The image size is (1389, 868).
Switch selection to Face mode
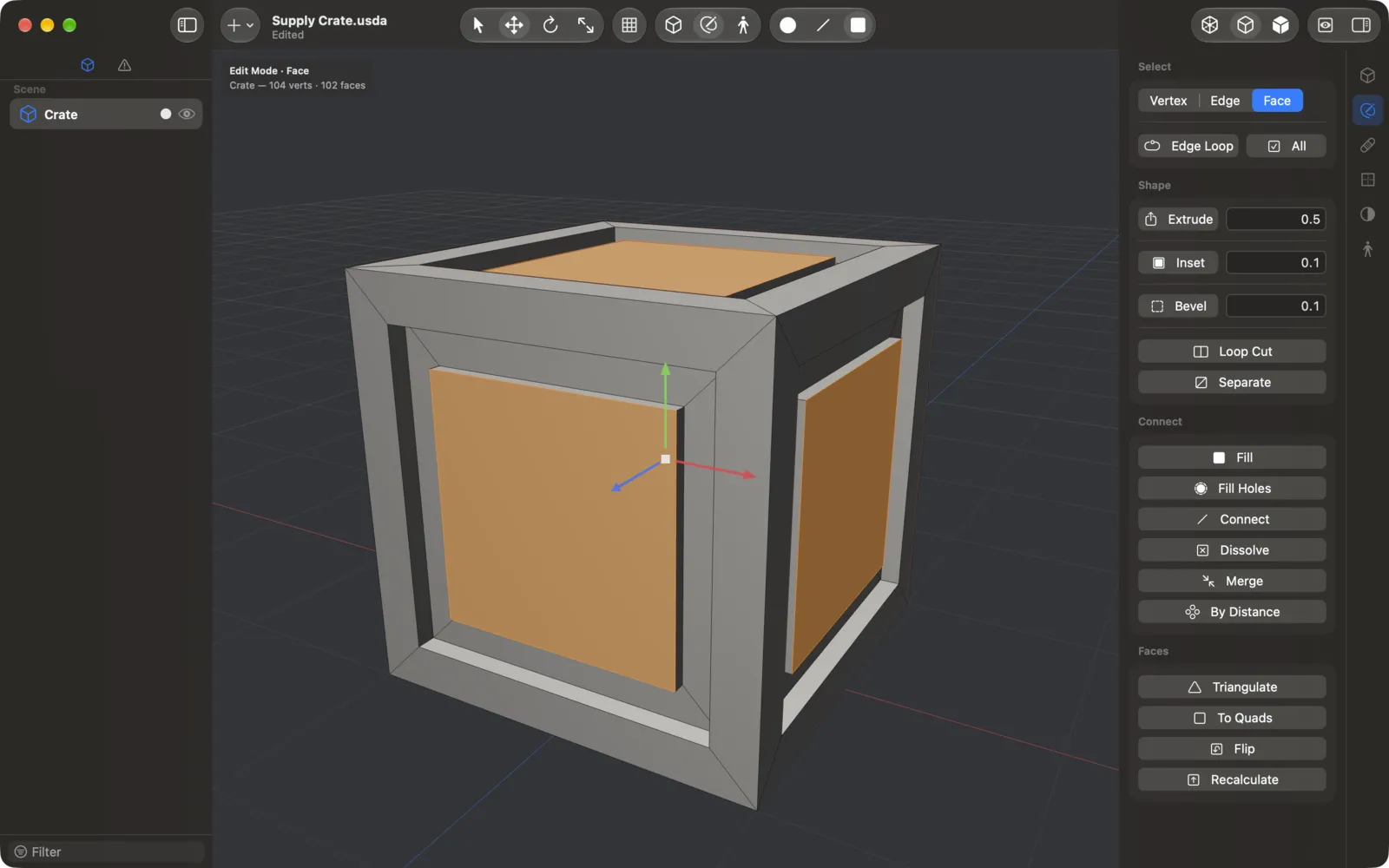pos(1277,101)
